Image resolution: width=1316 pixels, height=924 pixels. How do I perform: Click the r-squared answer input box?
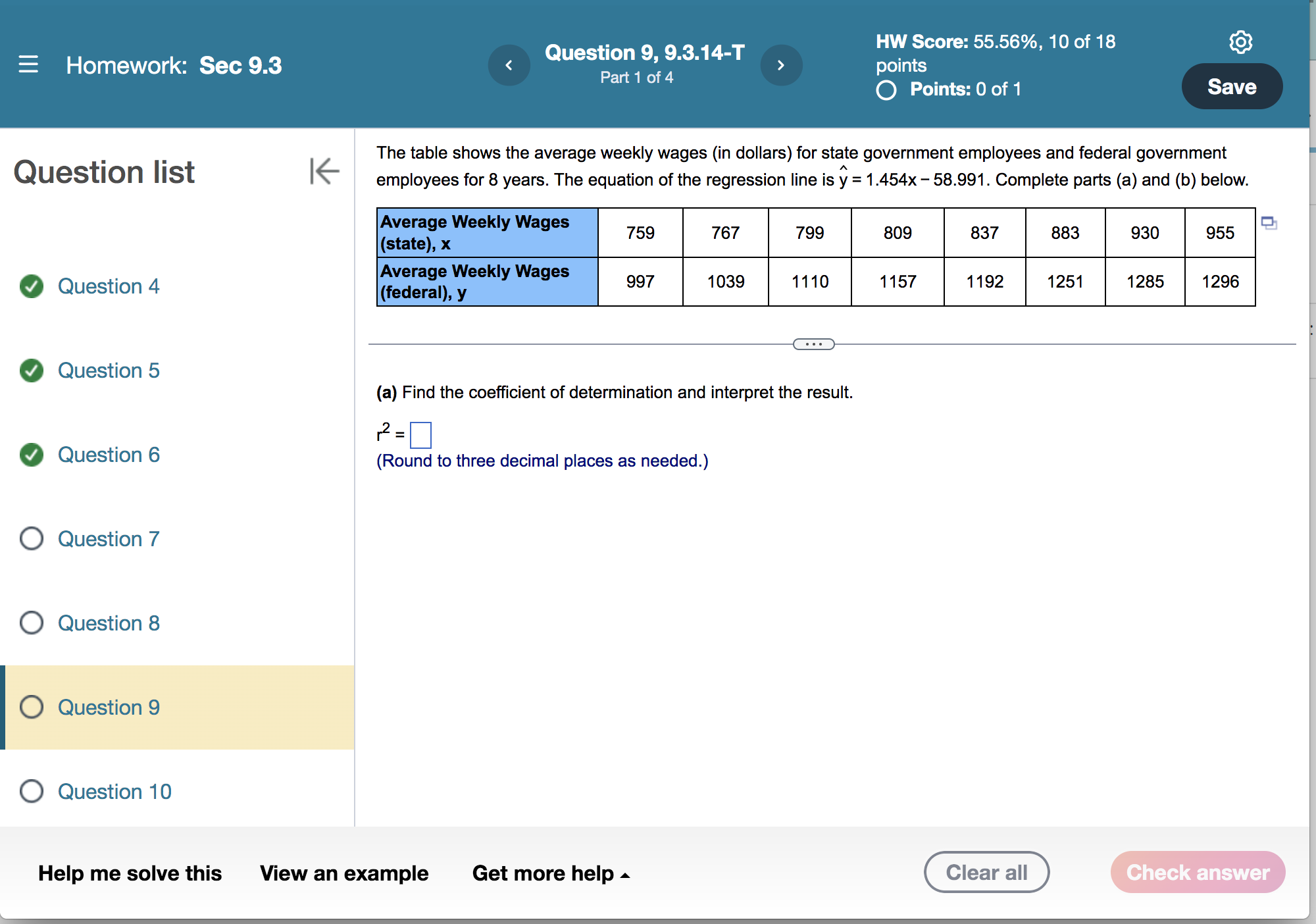click(x=420, y=435)
